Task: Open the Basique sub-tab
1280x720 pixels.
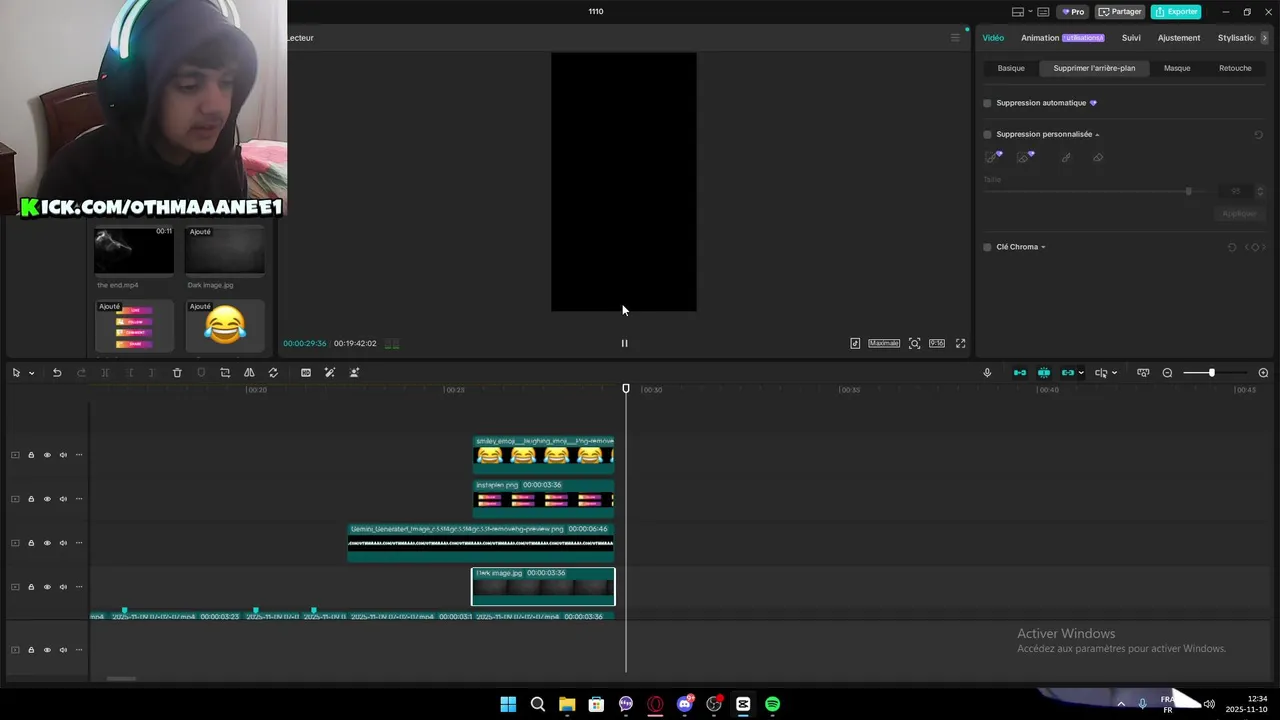Action: pos(1011,68)
